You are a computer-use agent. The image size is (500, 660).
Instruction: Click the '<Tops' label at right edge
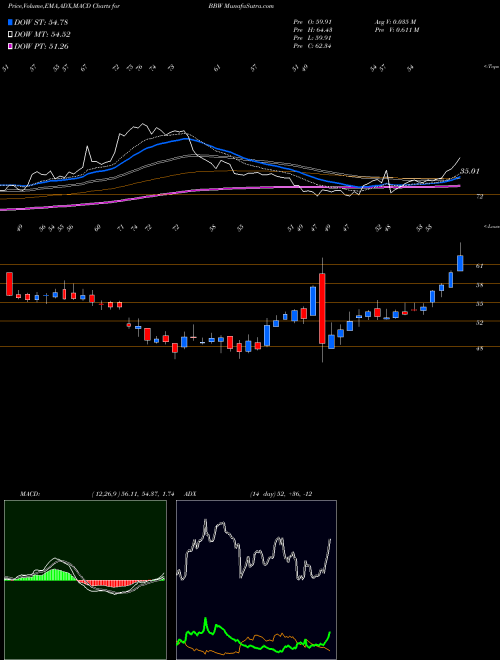492,67
